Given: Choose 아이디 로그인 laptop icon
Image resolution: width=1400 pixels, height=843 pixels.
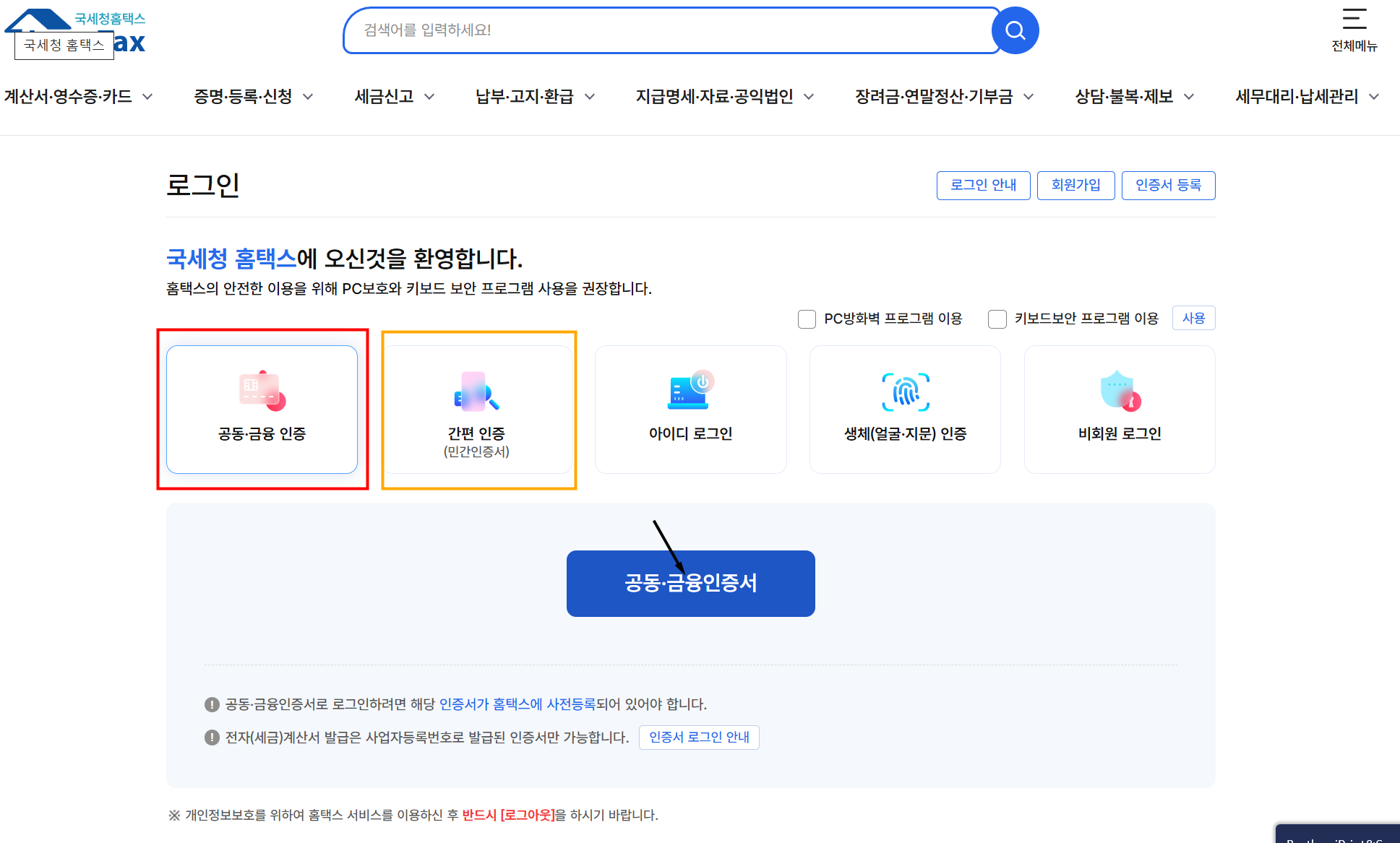Looking at the screenshot, I should (x=690, y=391).
